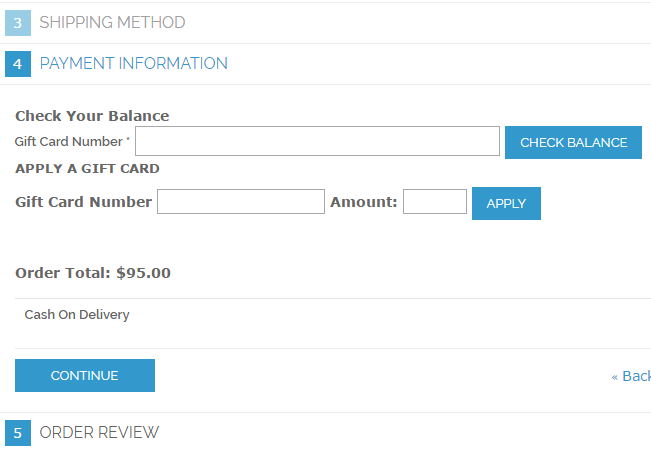This screenshot has width=651, height=454.
Task: Focus the gift card Amount field
Action: [x=435, y=202]
